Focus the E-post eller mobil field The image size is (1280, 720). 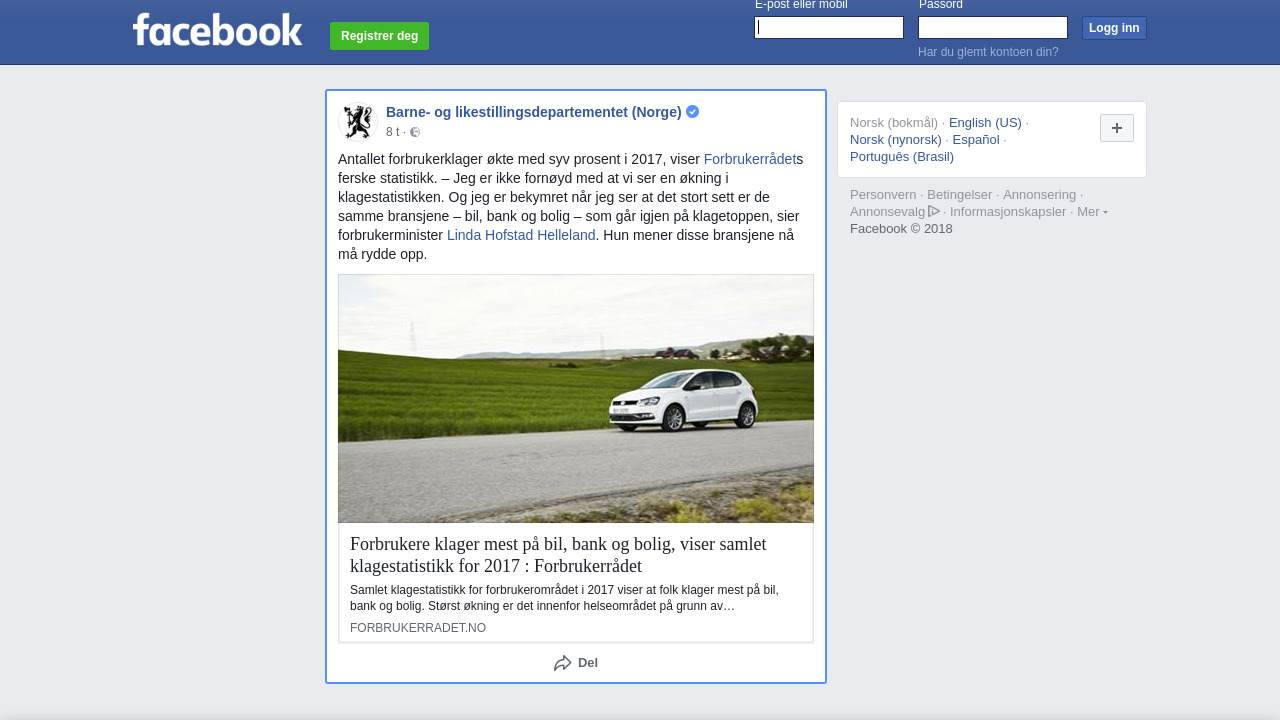click(829, 28)
